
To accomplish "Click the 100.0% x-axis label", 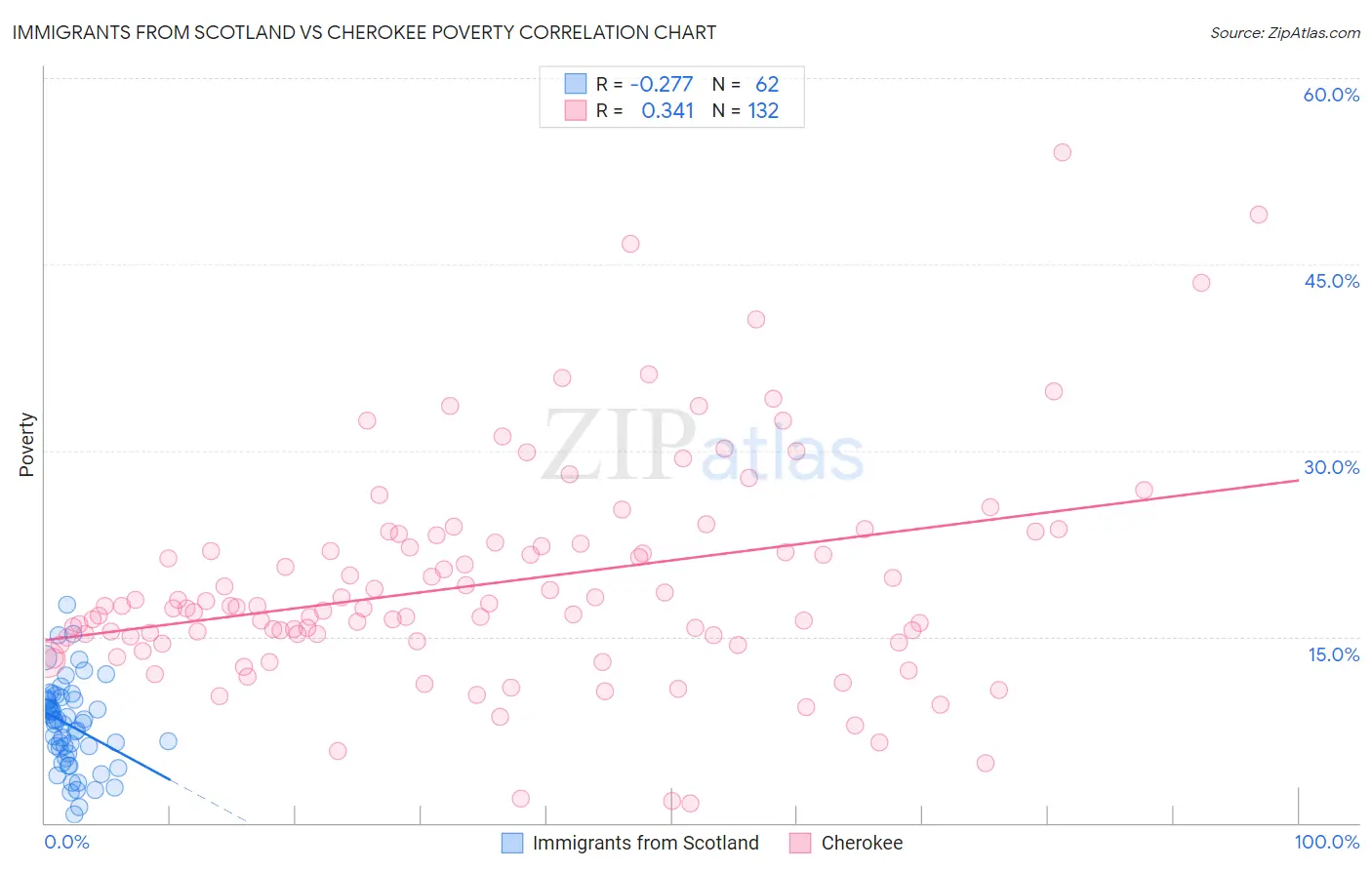I will (x=1326, y=842).
